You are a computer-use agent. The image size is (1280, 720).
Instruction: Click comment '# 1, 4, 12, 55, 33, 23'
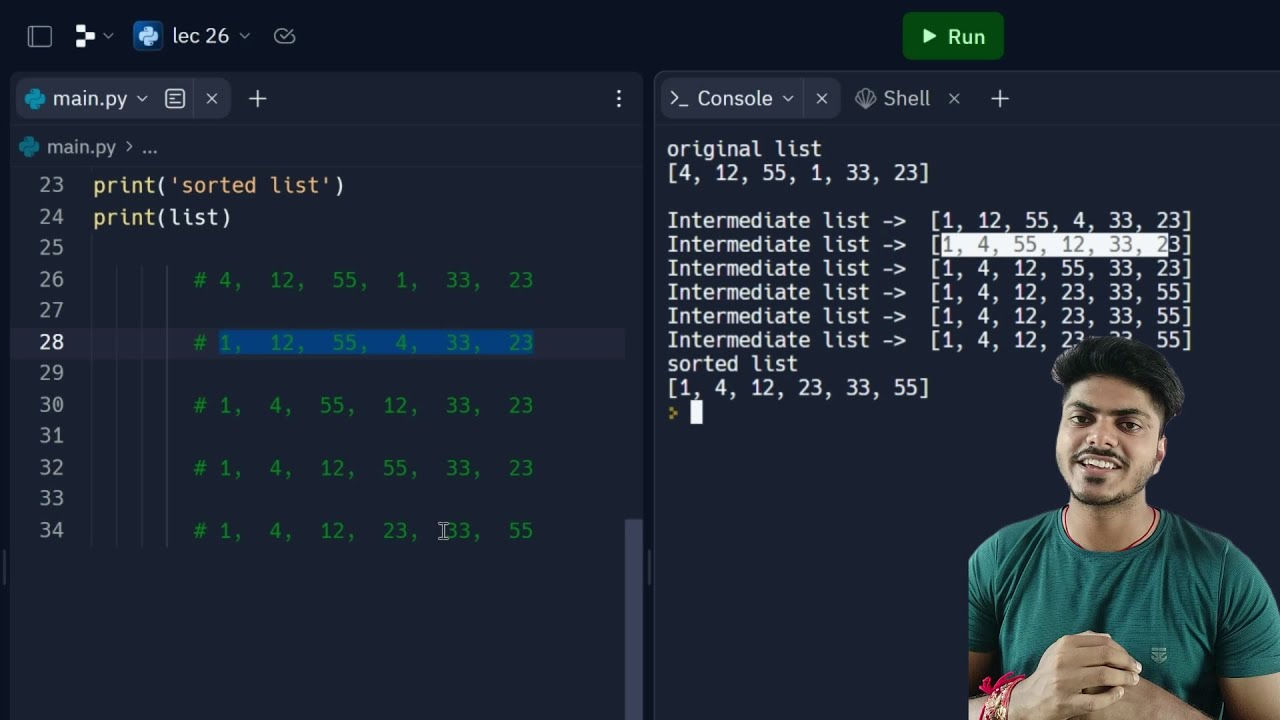coord(364,468)
